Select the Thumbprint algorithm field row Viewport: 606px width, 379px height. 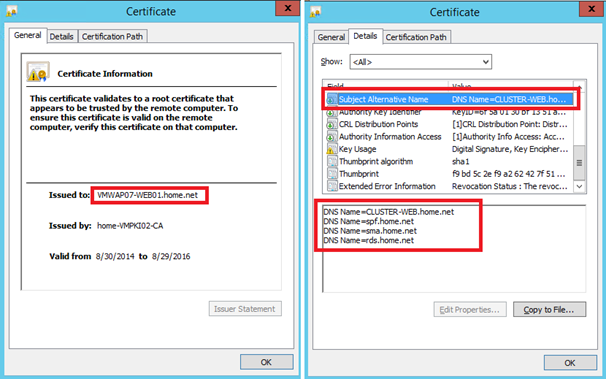449,161
